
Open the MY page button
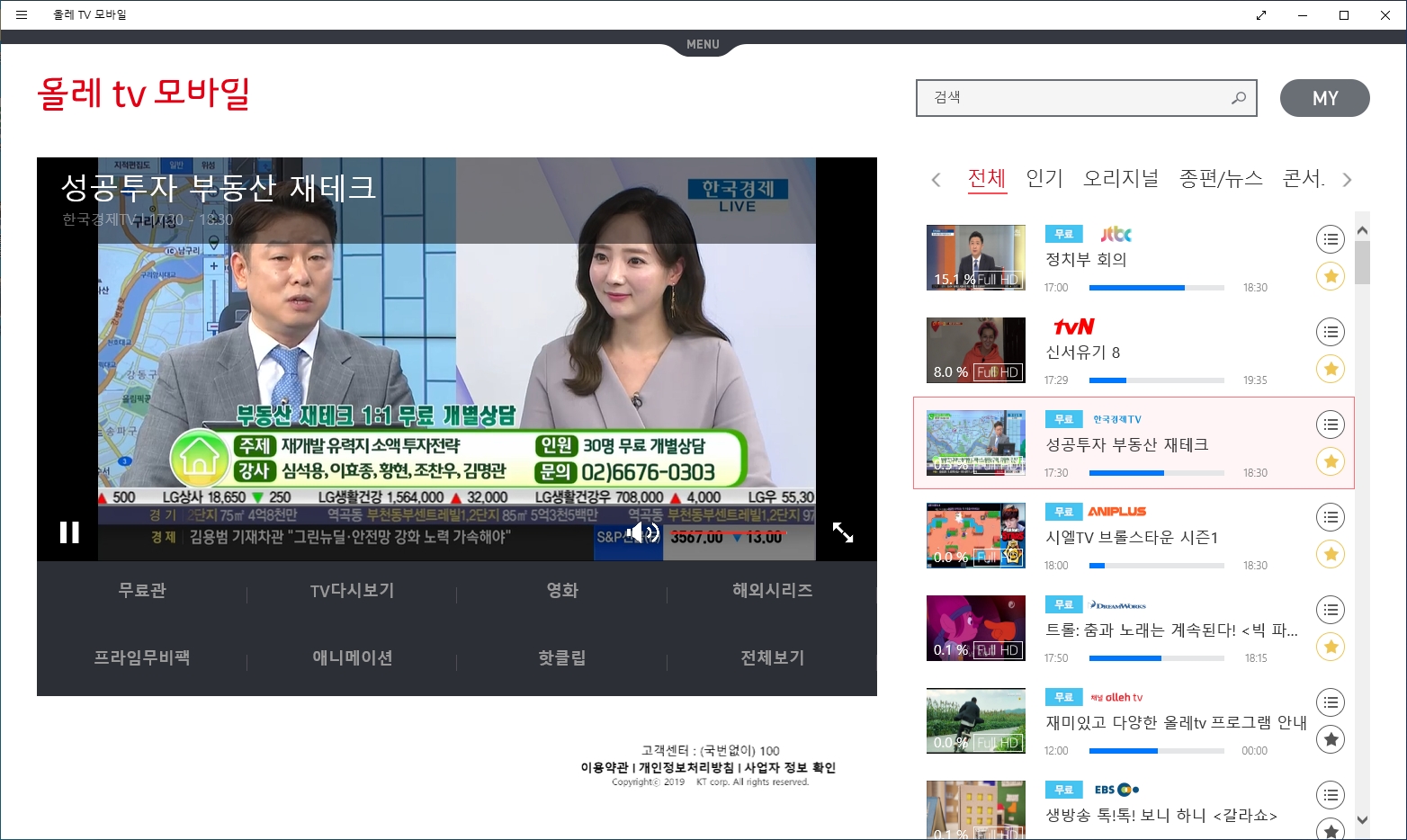point(1325,98)
